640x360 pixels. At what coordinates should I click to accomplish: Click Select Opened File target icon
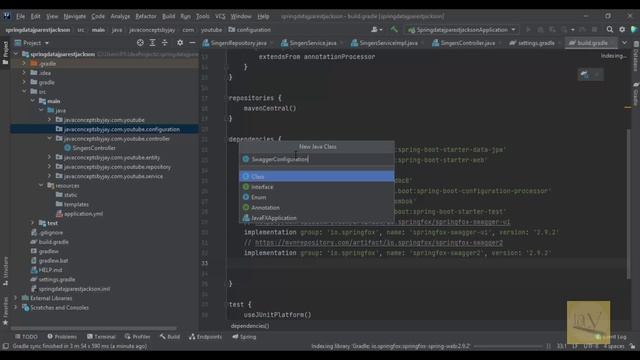point(140,42)
